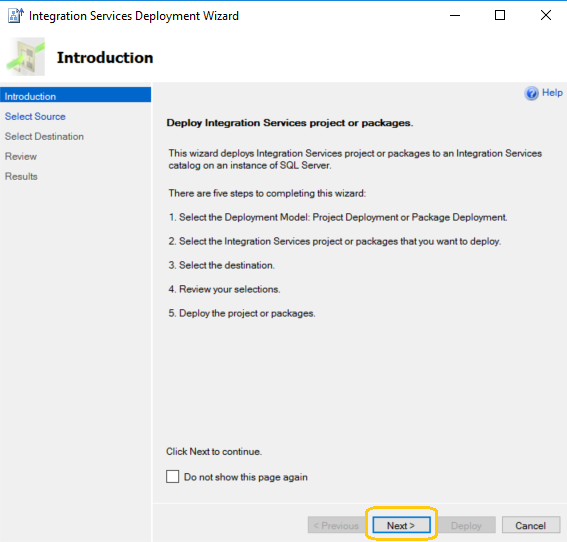Click the 'Do not show this page again' label text
This screenshot has width=567, height=542.
(246, 477)
